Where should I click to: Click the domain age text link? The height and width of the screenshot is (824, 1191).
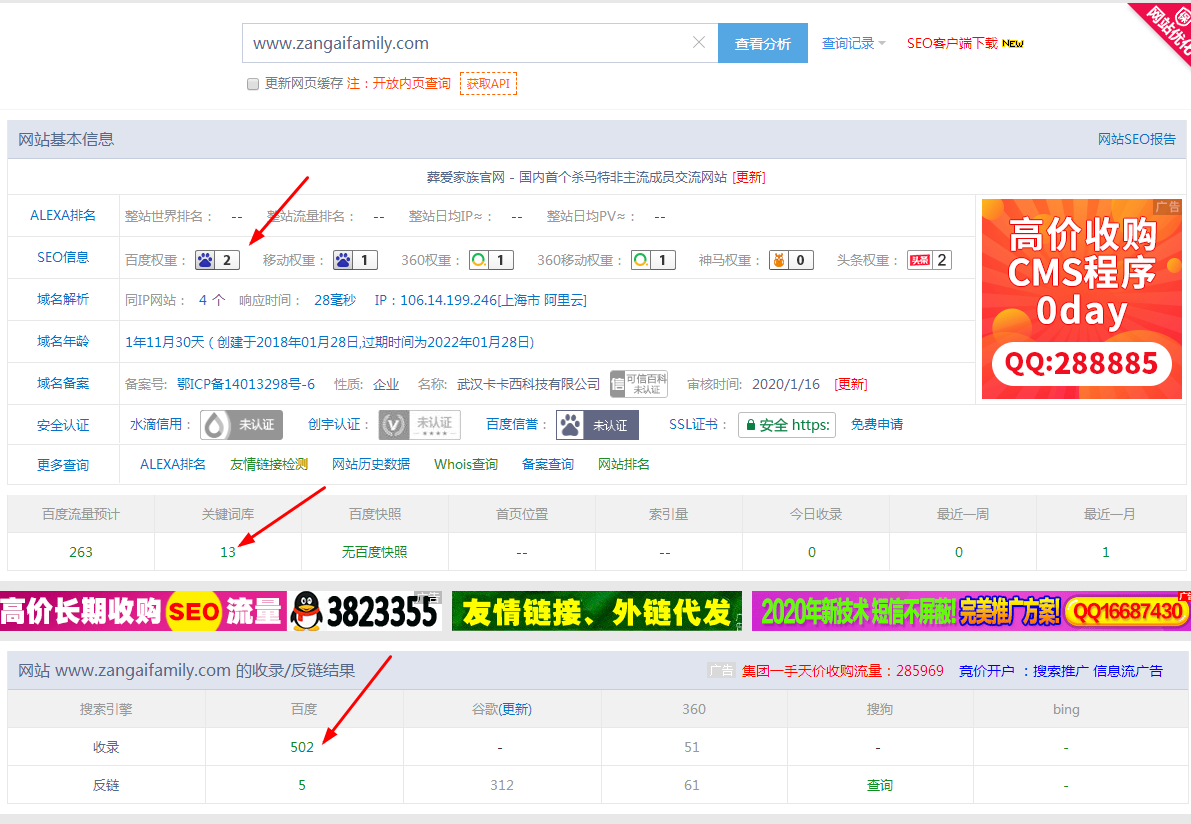pos(330,343)
